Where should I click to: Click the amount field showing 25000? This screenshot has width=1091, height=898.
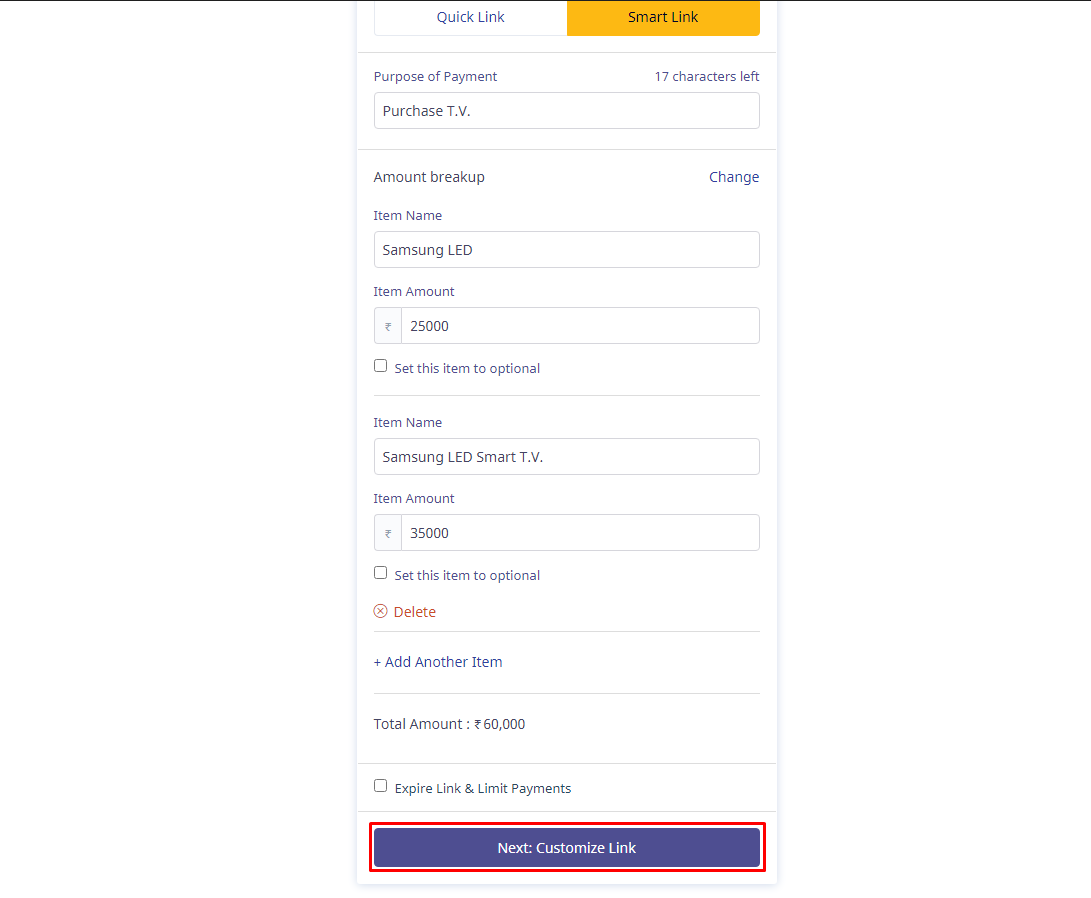(x=579, y=326)
